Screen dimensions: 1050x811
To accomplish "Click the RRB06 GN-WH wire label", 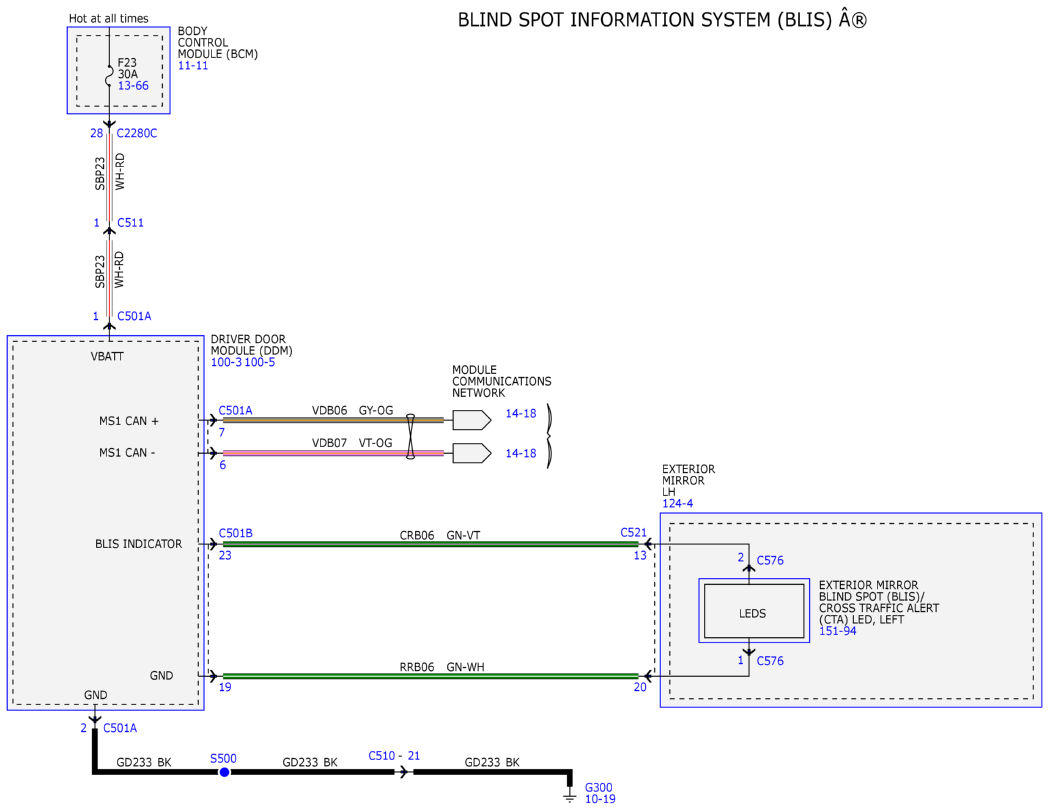I will 442,667.
